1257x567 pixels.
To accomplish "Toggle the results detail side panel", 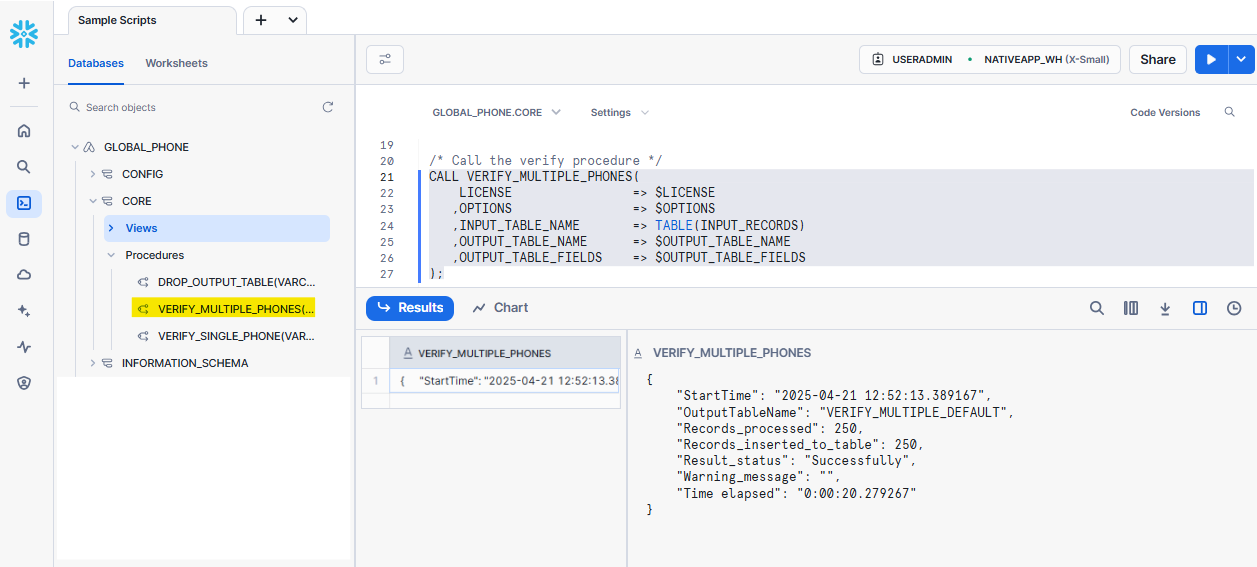I will point(1200,308).
